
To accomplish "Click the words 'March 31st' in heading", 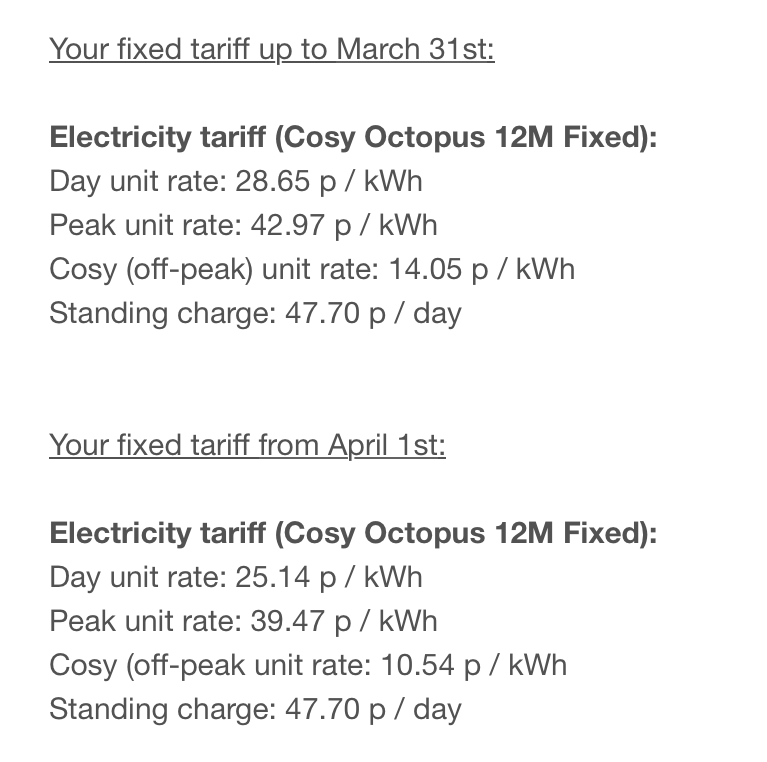I will click(415, 49).
